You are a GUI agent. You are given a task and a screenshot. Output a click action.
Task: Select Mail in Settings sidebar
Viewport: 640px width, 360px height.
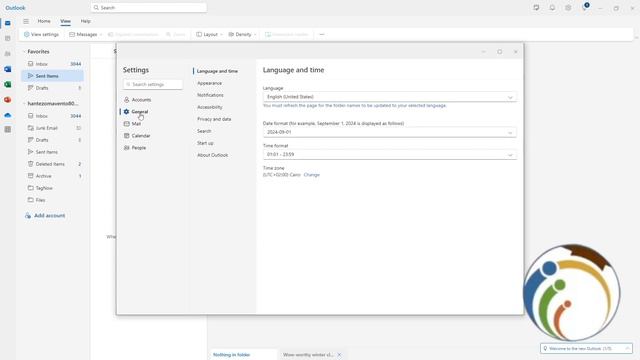pyautogui.click(x=132, y=124)
